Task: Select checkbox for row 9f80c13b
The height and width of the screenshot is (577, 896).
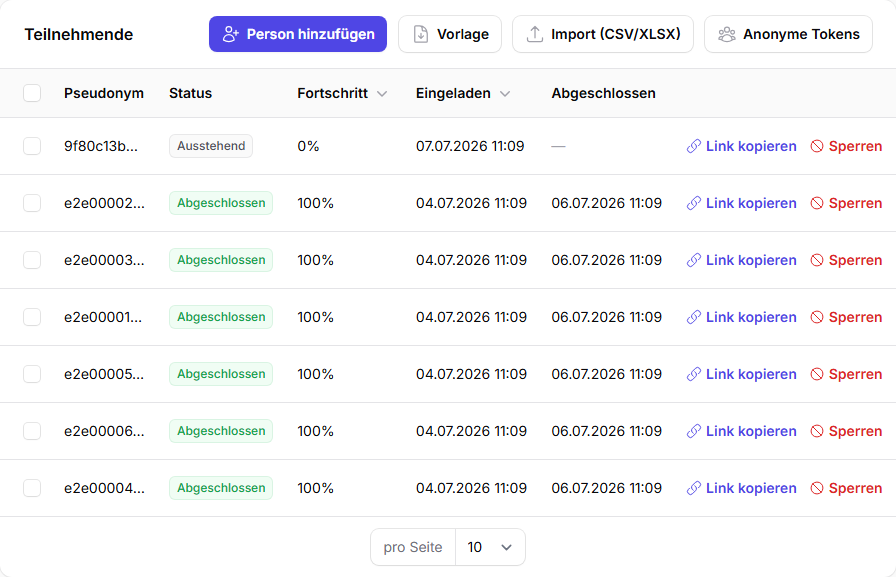Action: 32,146
